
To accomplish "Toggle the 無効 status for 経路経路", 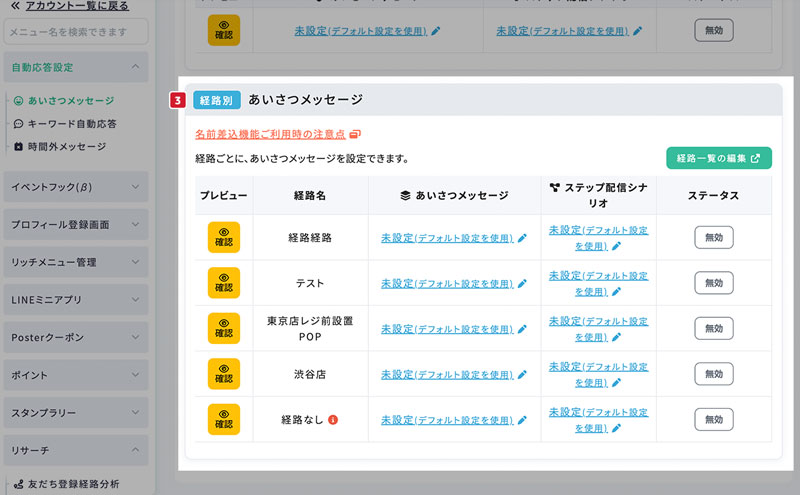I will [x=714, y=238].
